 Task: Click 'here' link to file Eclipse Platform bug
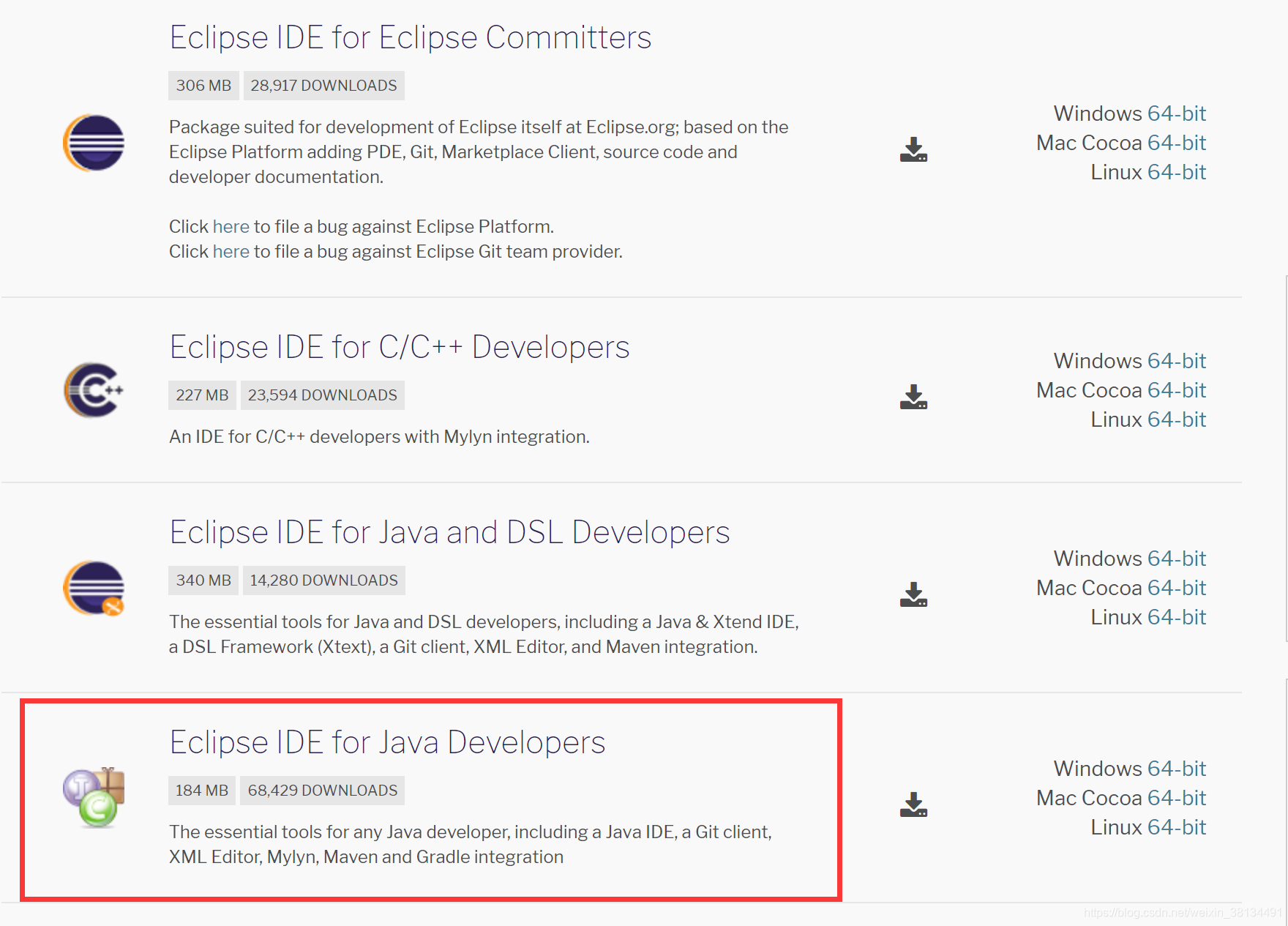click(231, 226)
